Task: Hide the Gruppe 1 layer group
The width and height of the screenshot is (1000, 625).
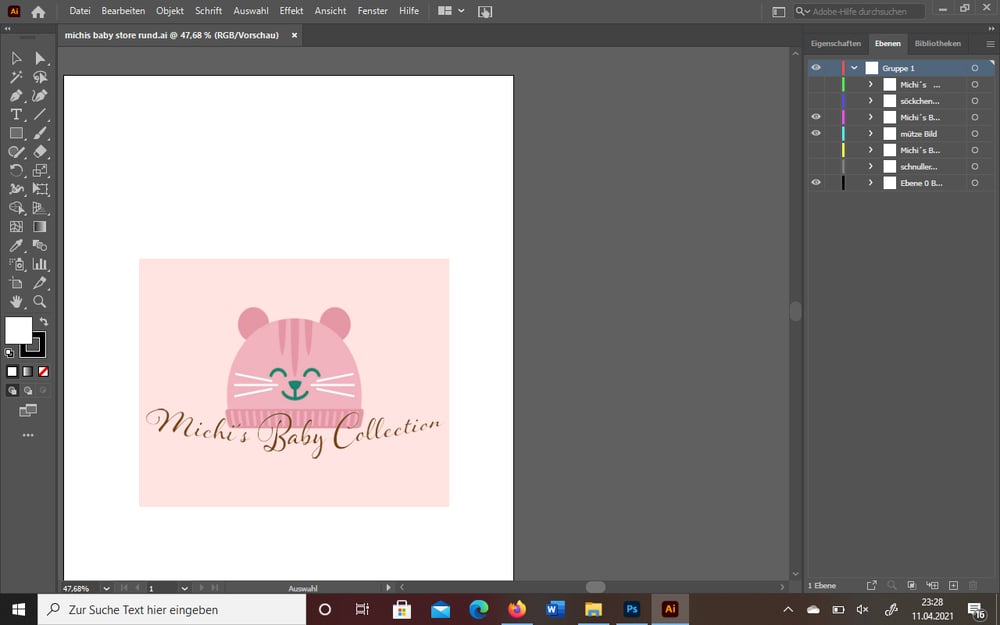Action: click(x=816, y=68)
